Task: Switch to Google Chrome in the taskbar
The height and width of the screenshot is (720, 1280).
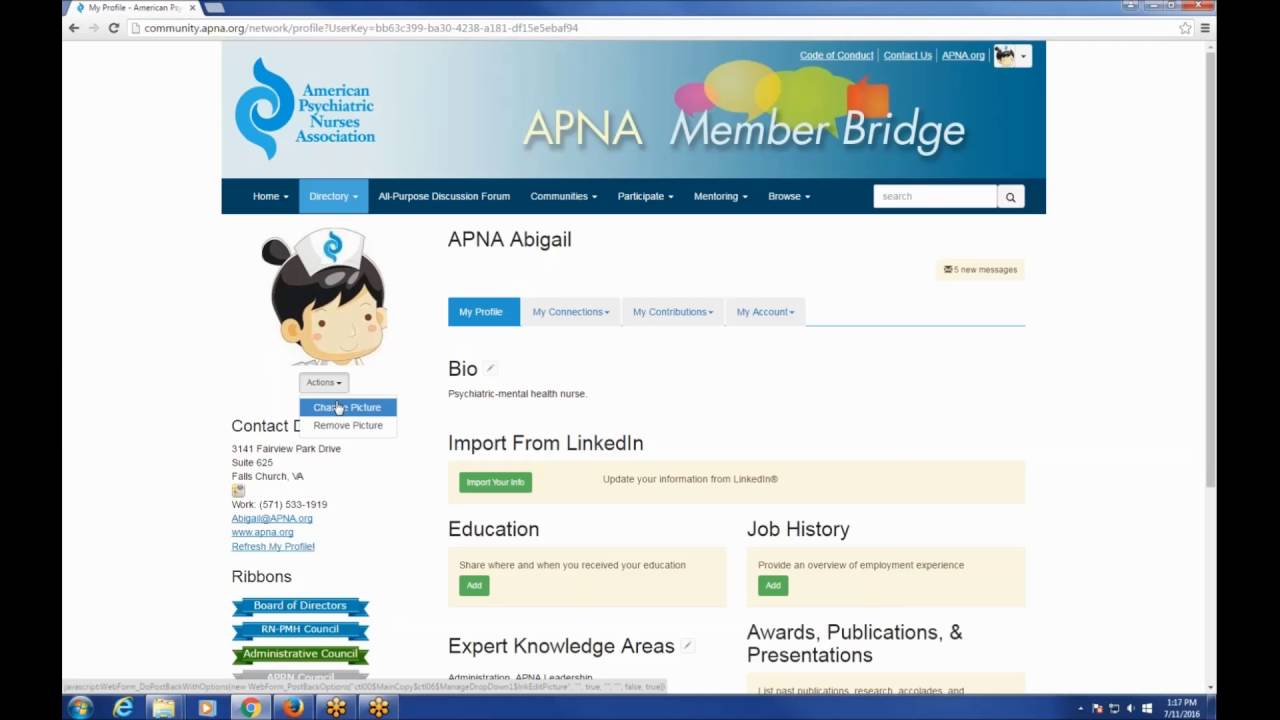Action: pos(250,708)
